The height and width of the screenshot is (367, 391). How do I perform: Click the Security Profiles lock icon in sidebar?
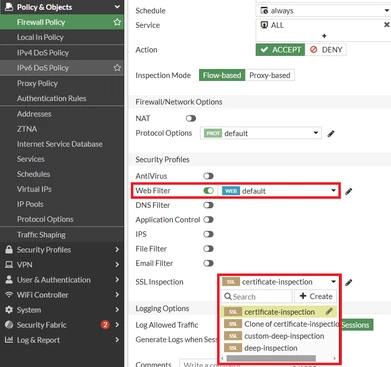pos(9,249)
